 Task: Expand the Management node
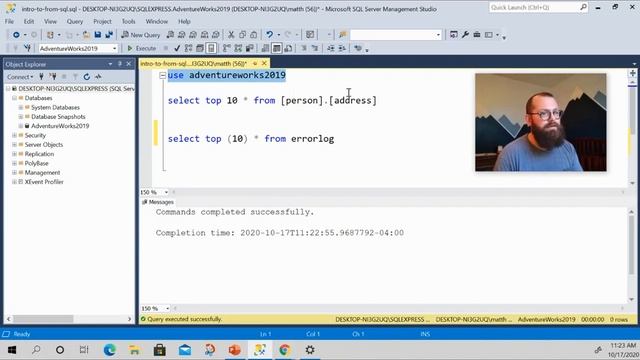(x=14, y=173)
